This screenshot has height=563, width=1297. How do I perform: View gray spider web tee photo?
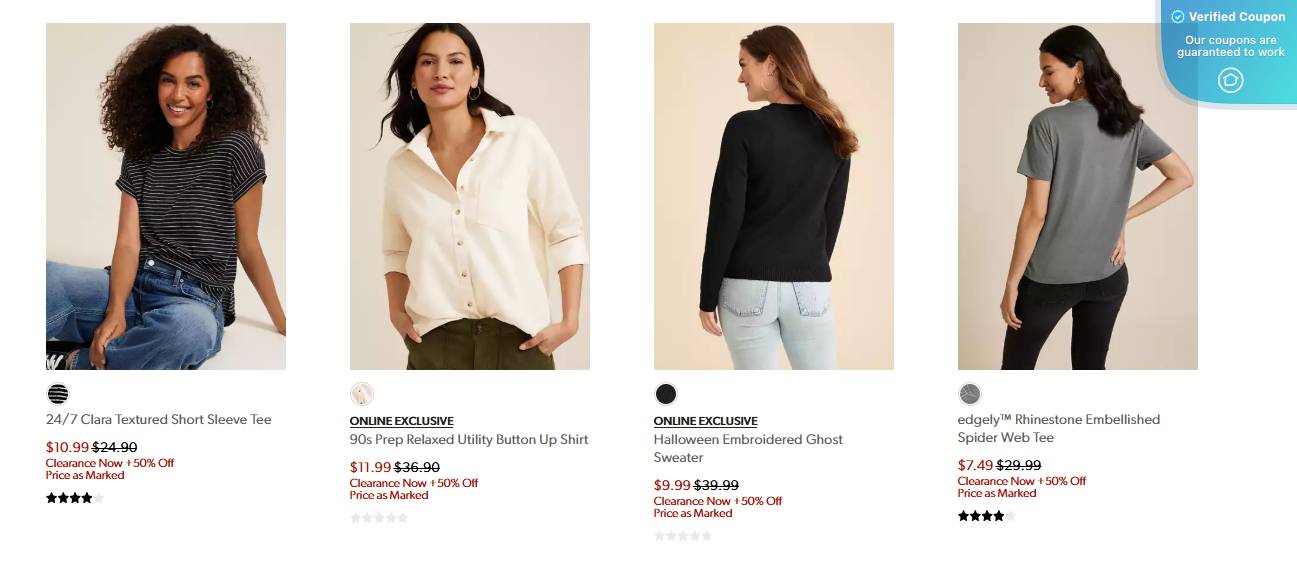[1078, 196]
